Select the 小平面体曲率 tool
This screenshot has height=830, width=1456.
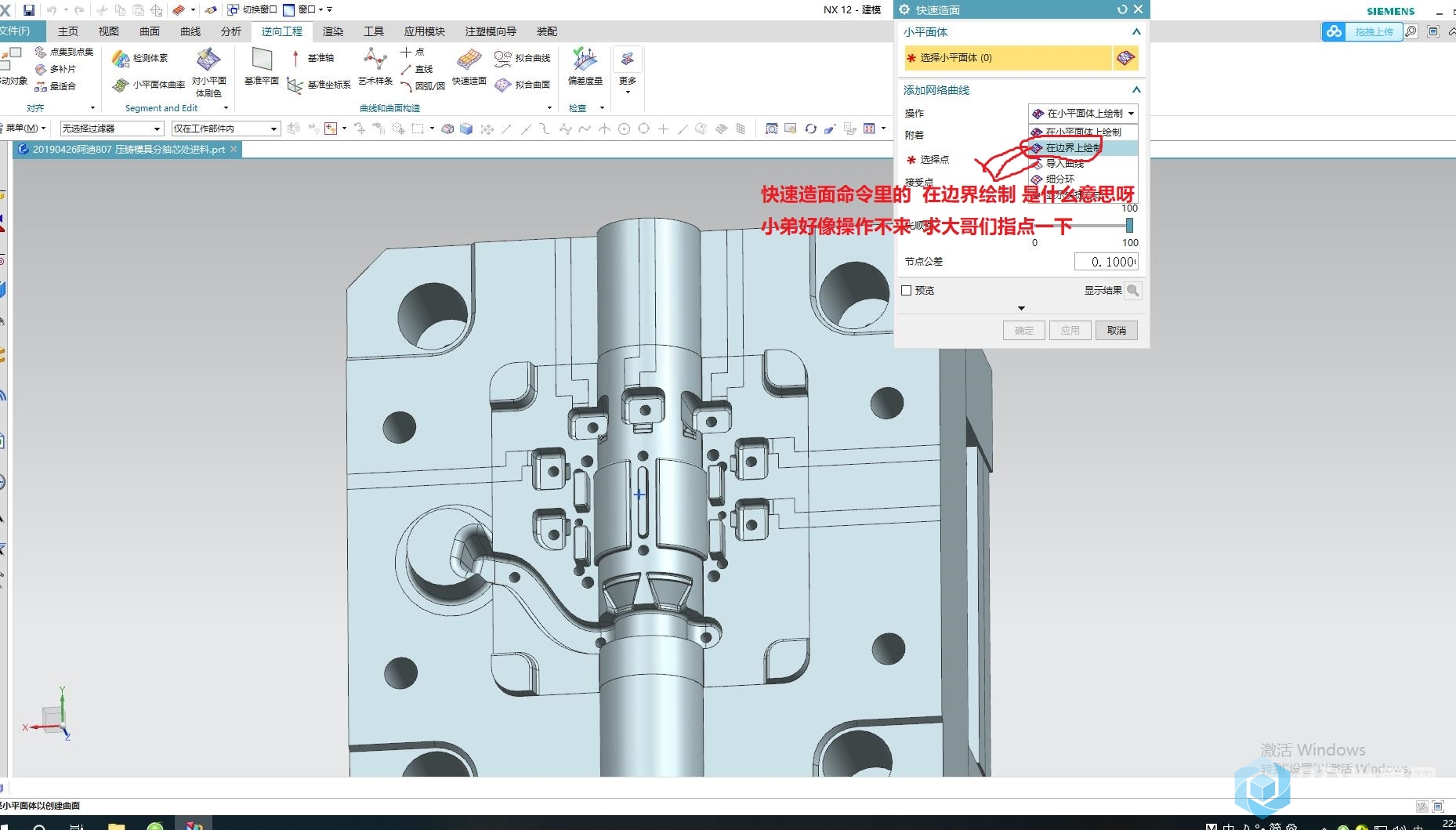click(x=149, y=85)
